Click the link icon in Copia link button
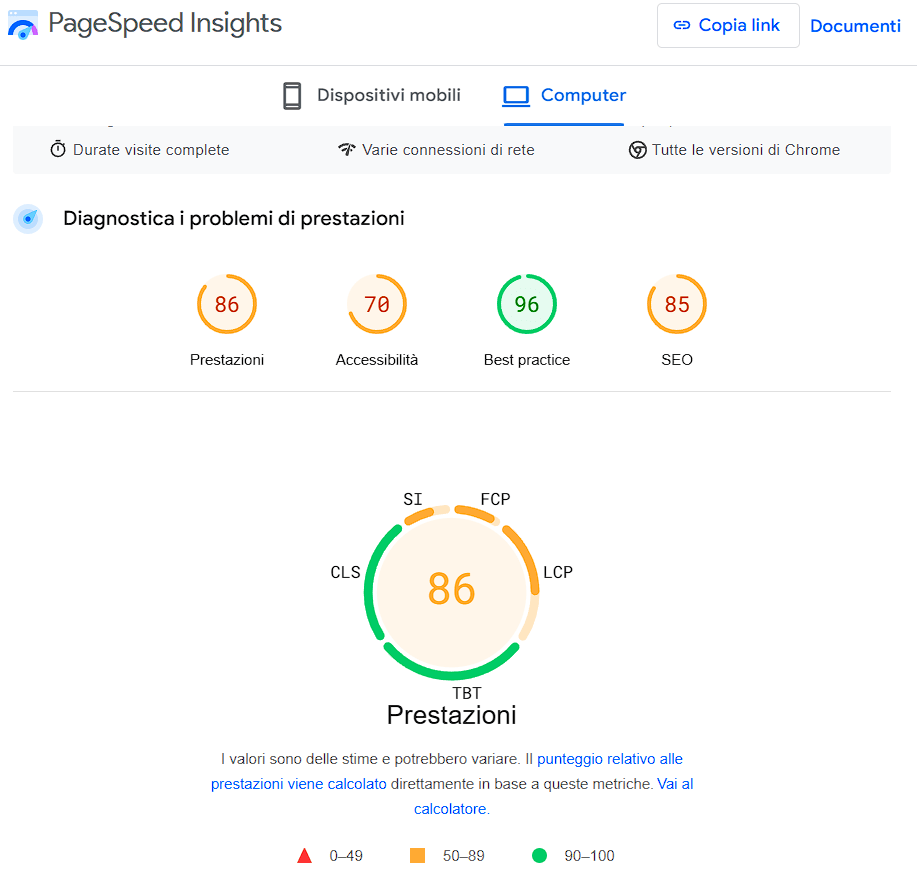Viewport: 917px width, 877px height. [681, 25]
